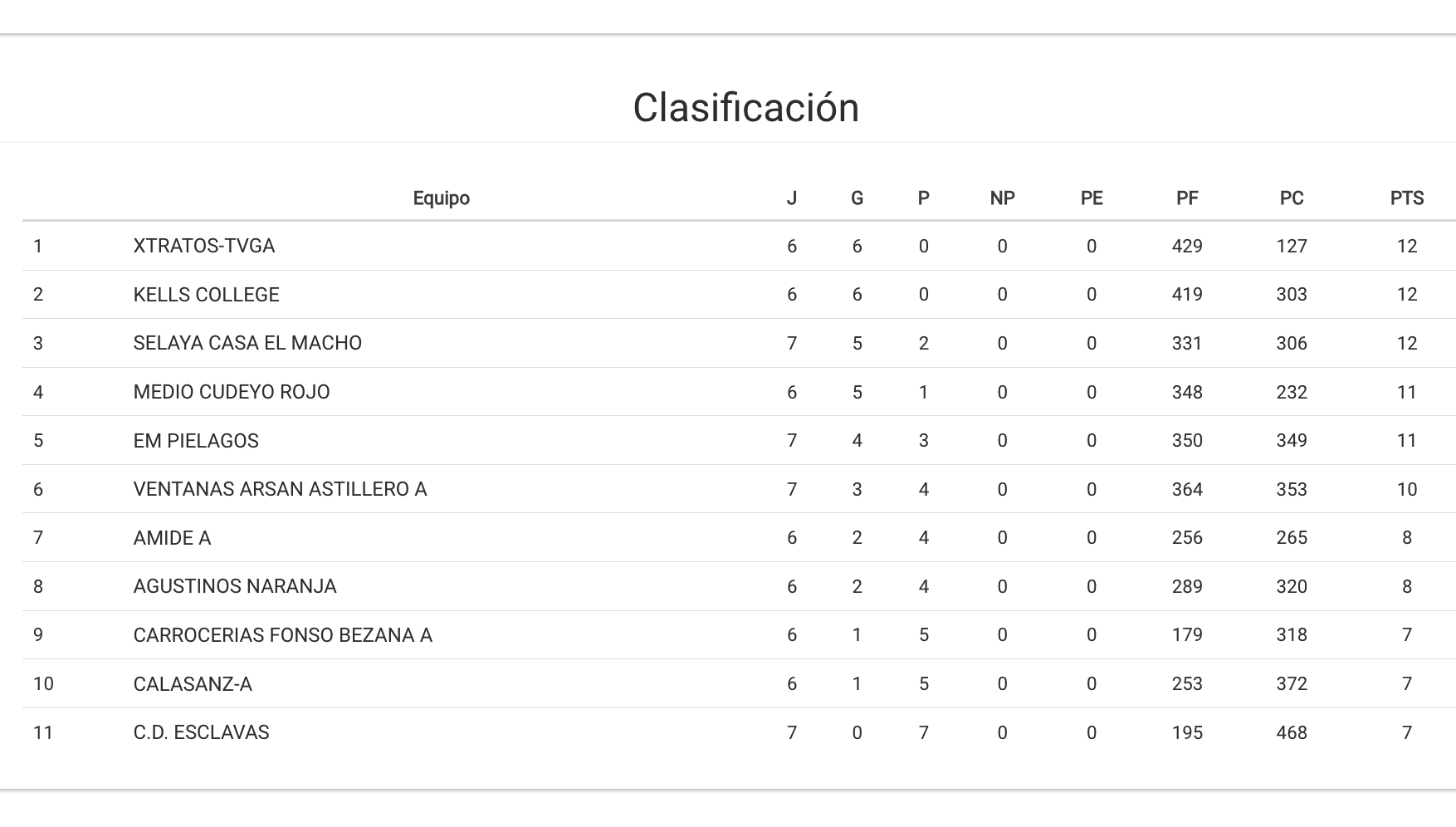This screenshot has width=1456, height=827.
Task: Click the PE column header
Action: coord(1091,198)
